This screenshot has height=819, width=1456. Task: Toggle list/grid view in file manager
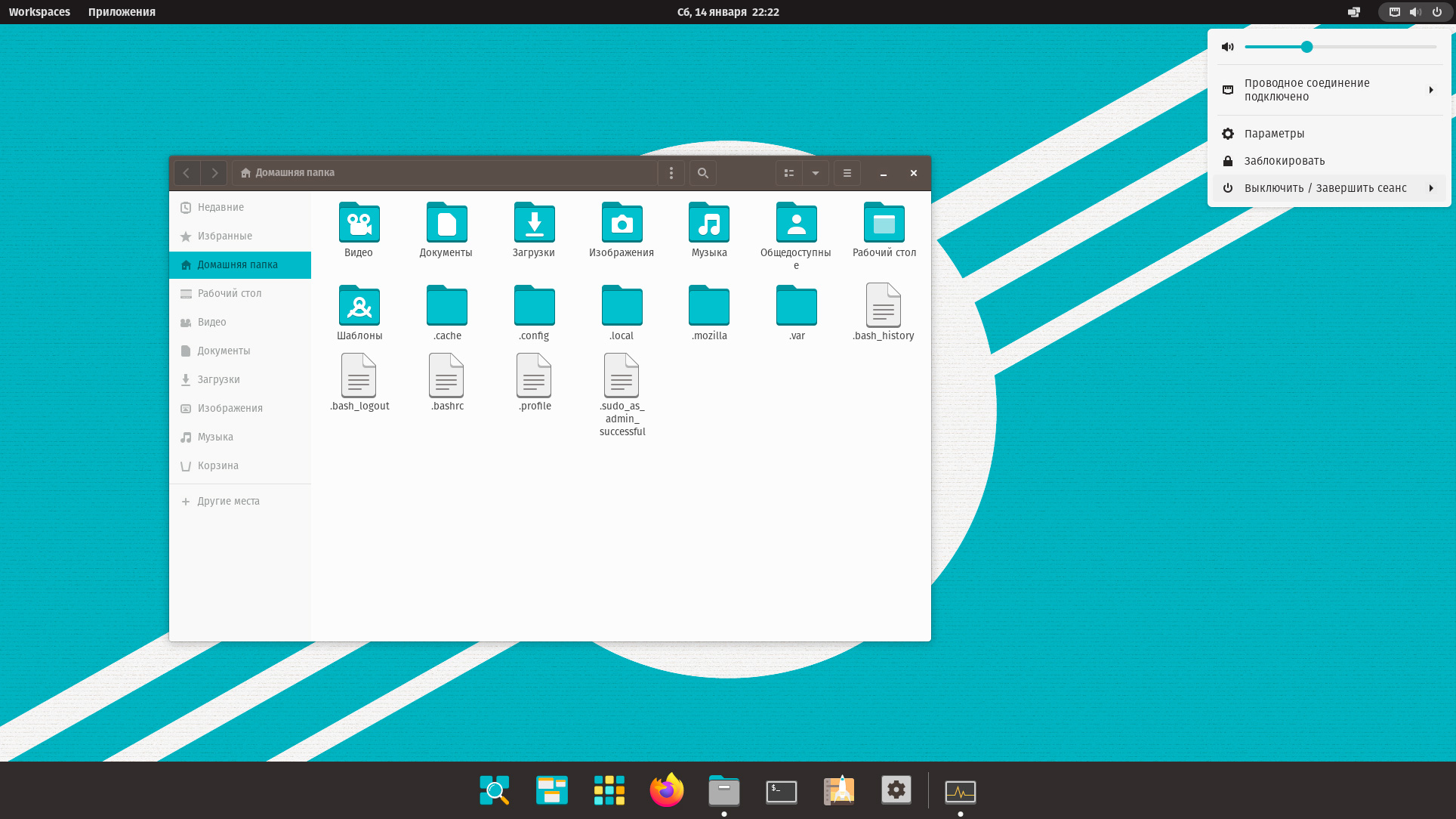tap(788, 173)
